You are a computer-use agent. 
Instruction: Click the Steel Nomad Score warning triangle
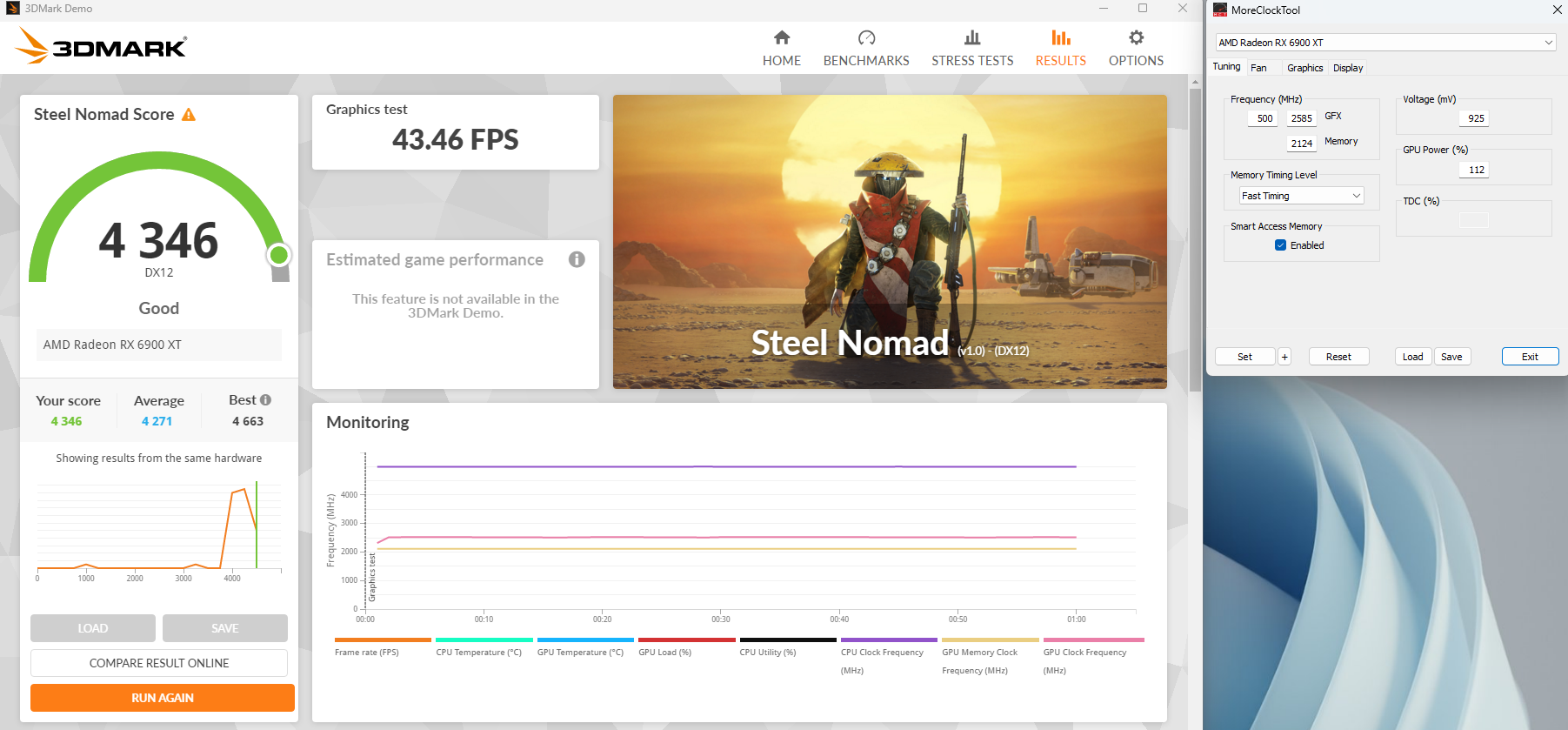point(189,115)
